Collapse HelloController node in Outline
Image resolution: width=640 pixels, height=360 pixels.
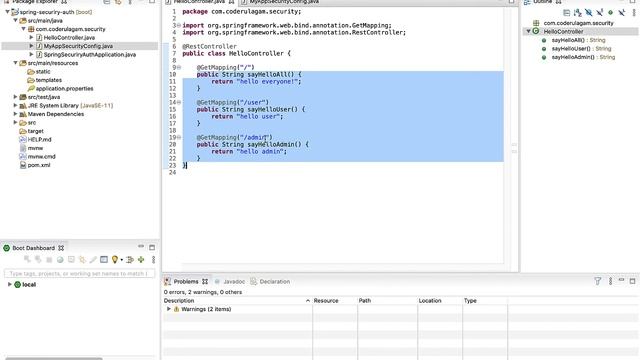click(x=529, y=31)
